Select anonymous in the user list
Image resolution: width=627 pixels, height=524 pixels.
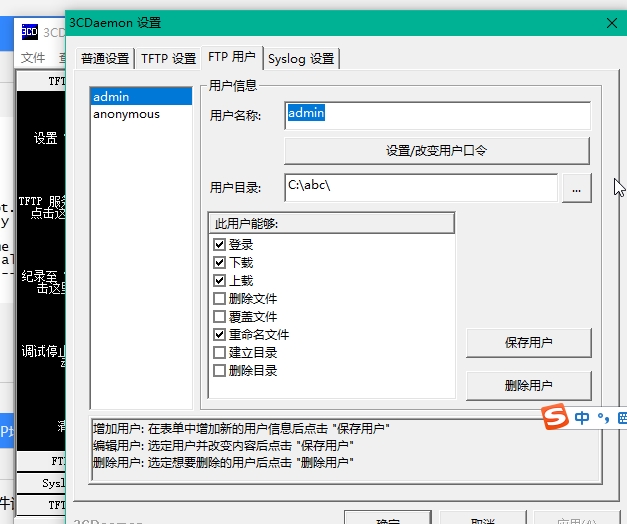pos(141,114)
